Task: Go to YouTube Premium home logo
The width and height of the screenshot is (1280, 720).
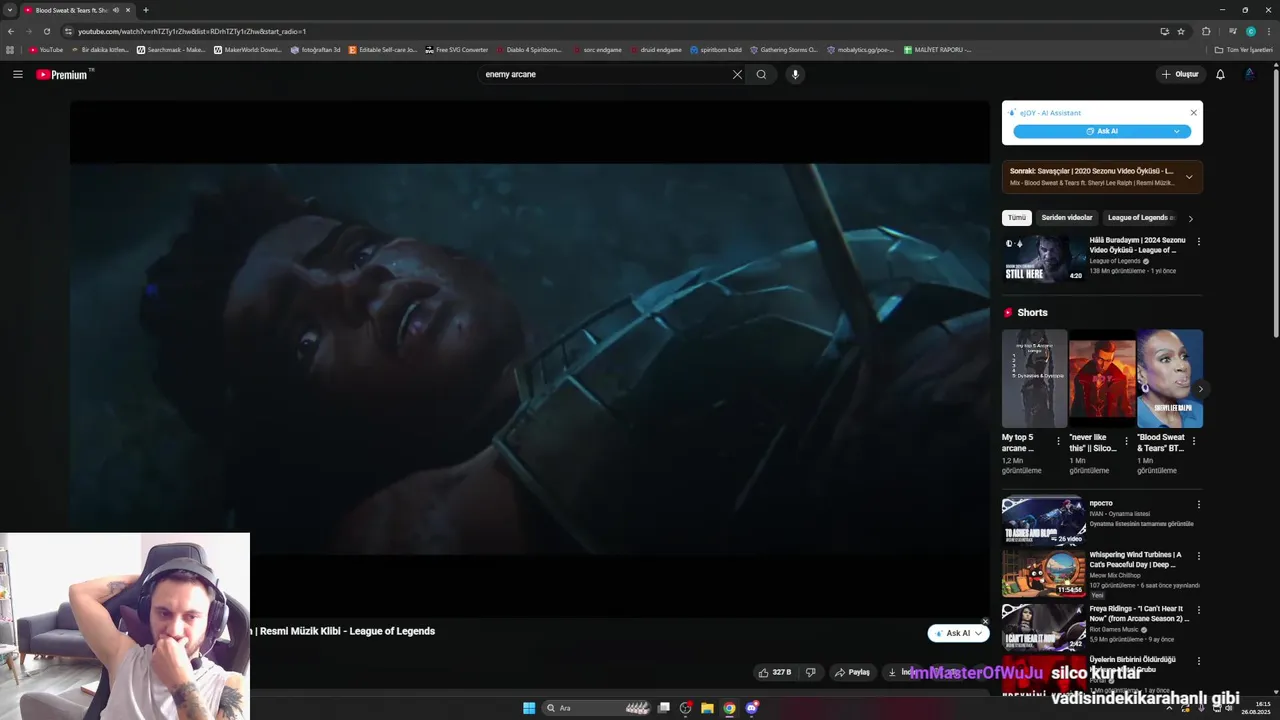Action: (x=64, y=74)
